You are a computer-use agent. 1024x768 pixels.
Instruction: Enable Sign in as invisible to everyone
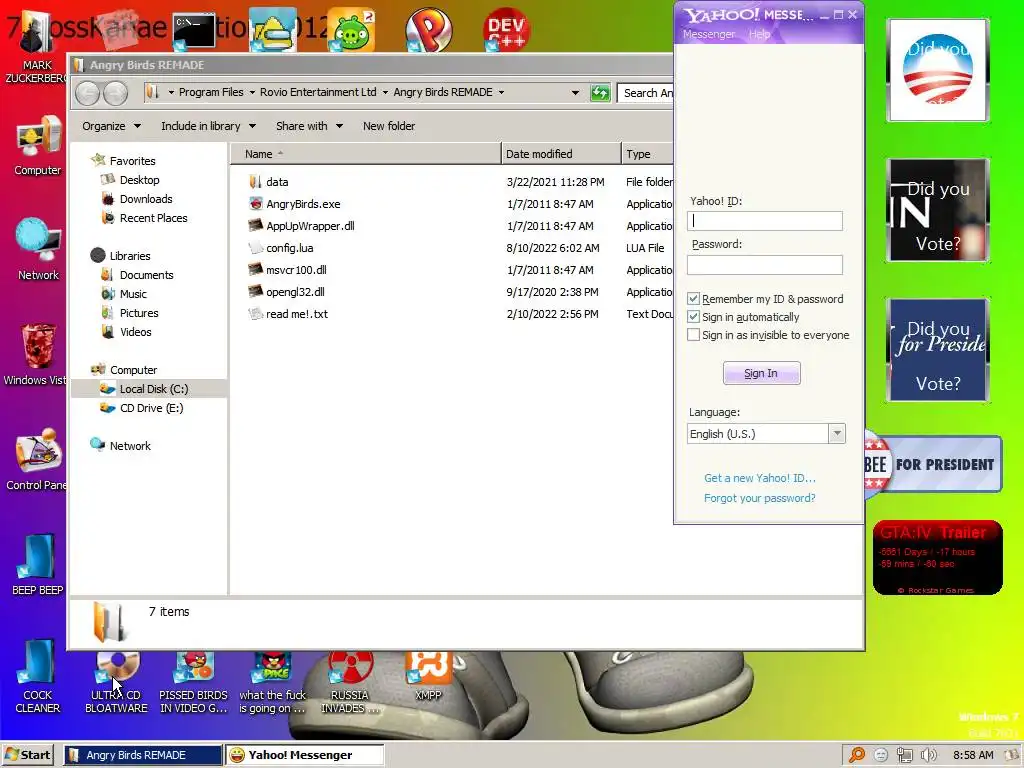point(694,335)
